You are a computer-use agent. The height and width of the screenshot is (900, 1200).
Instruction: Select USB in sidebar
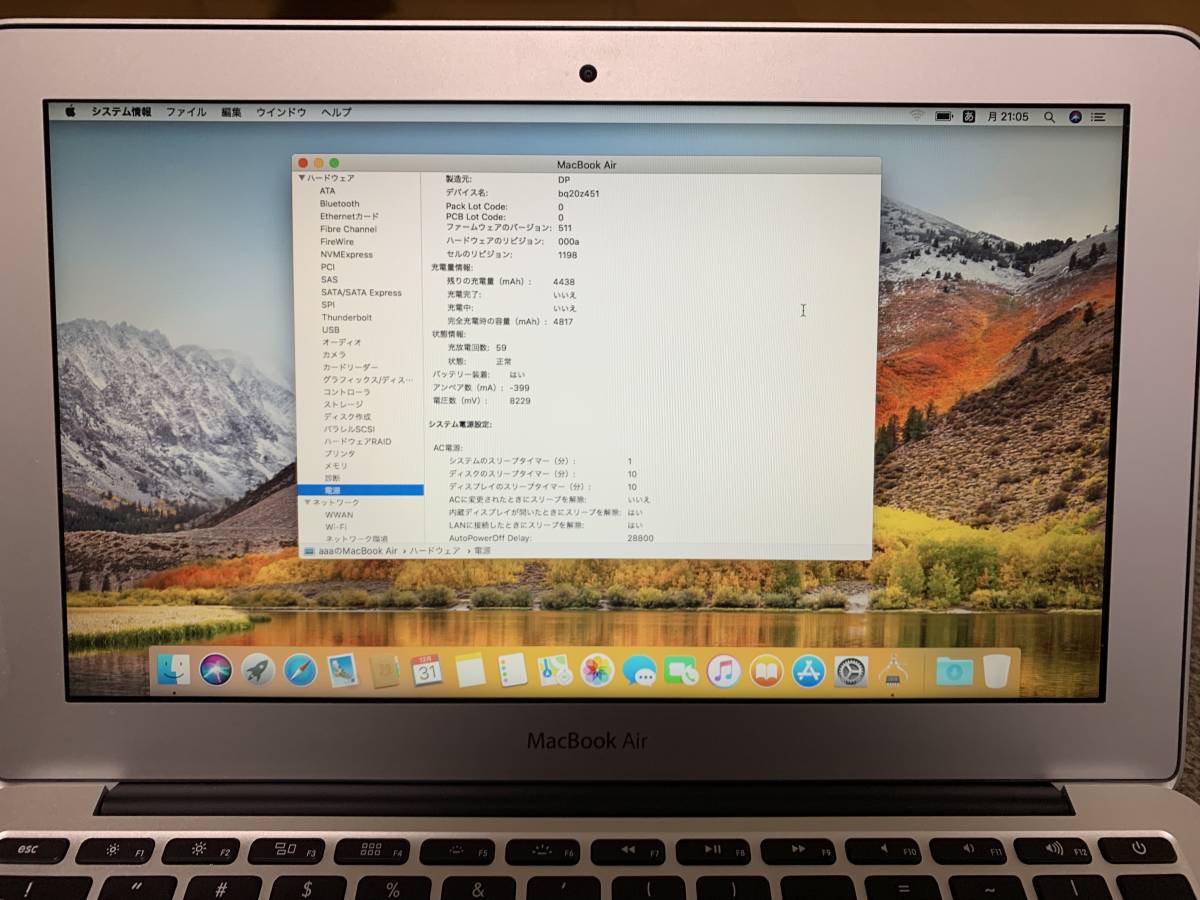[x=331, y=330]
